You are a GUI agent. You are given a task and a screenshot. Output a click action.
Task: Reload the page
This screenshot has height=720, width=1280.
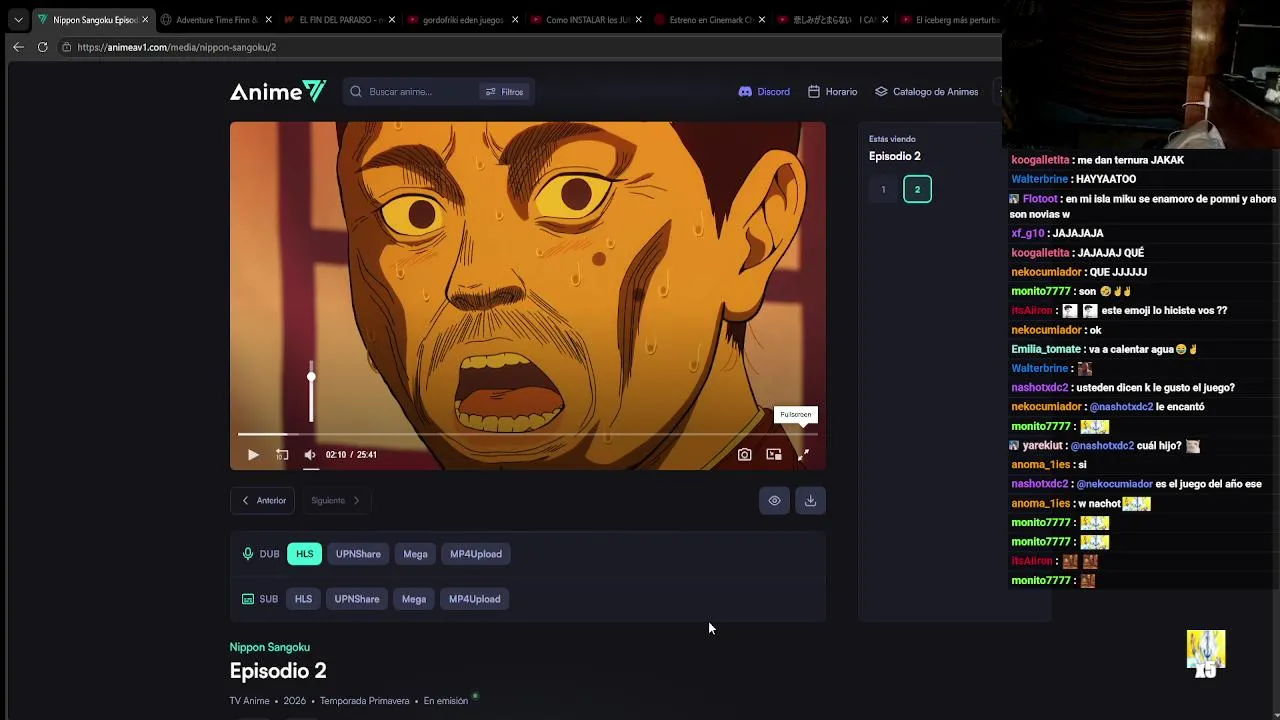click(x=42, y=47)
